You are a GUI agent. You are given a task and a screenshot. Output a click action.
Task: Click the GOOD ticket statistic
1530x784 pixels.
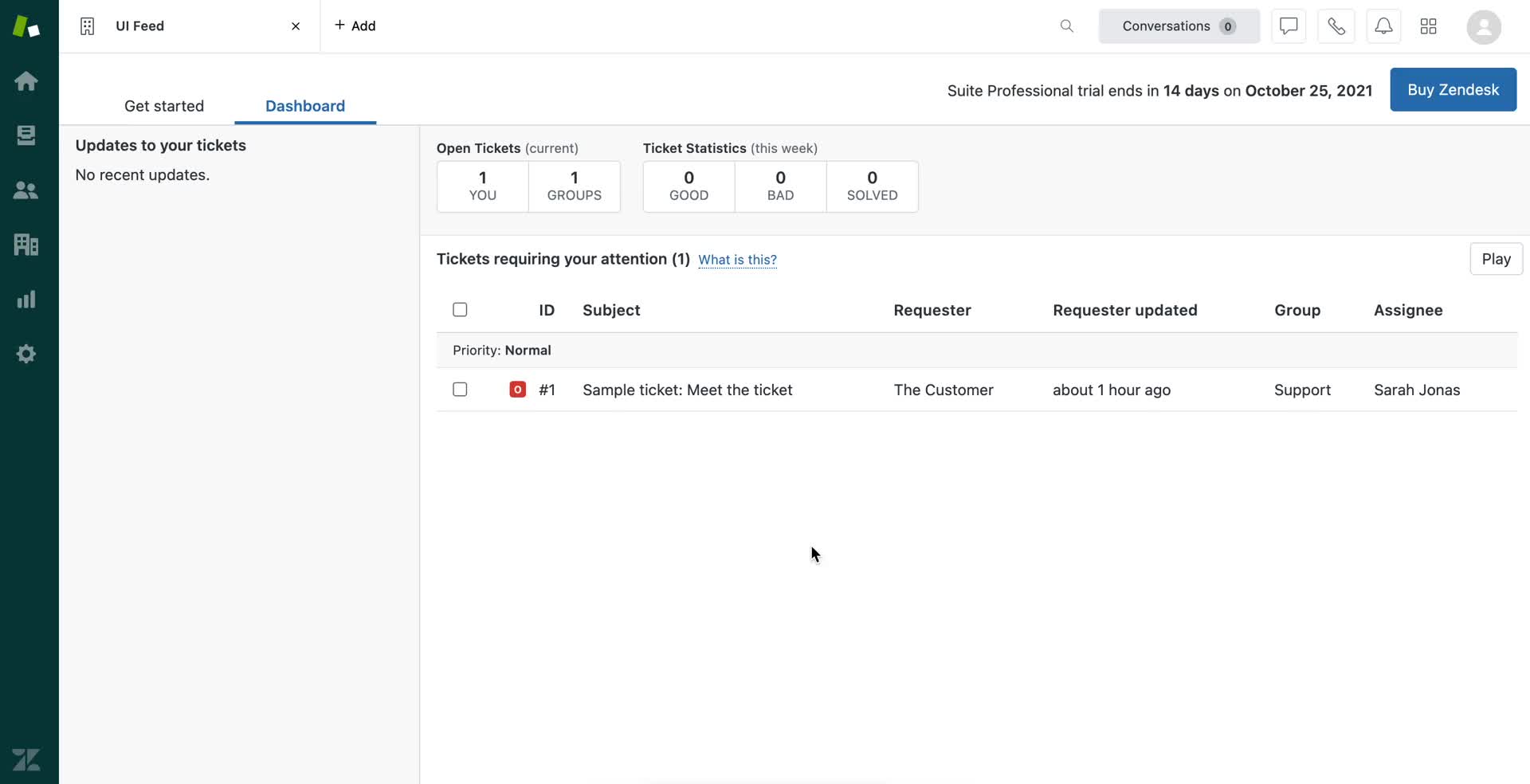(689, 186)
